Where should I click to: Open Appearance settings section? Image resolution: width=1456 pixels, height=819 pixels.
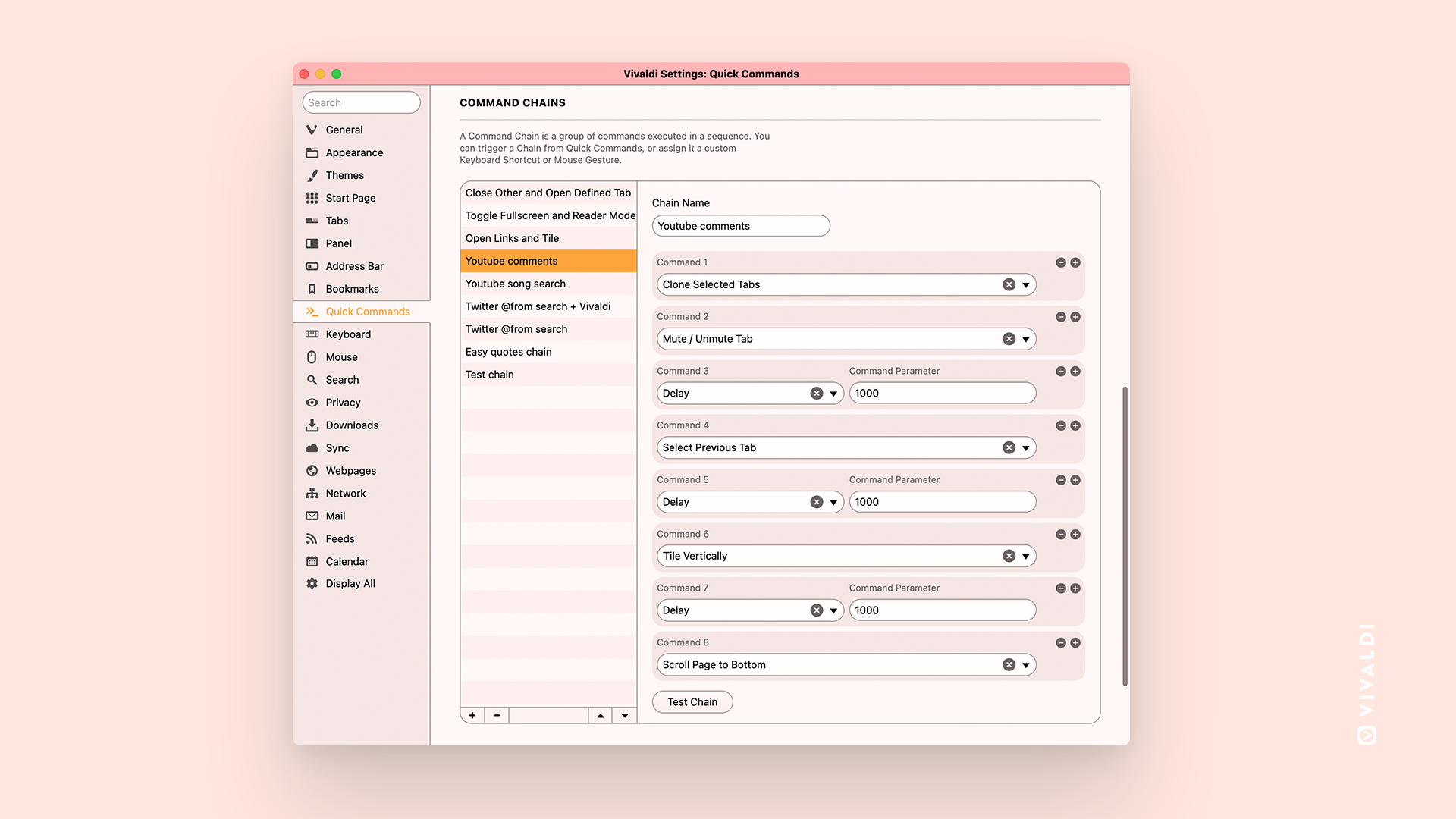(x=362, y=152)
